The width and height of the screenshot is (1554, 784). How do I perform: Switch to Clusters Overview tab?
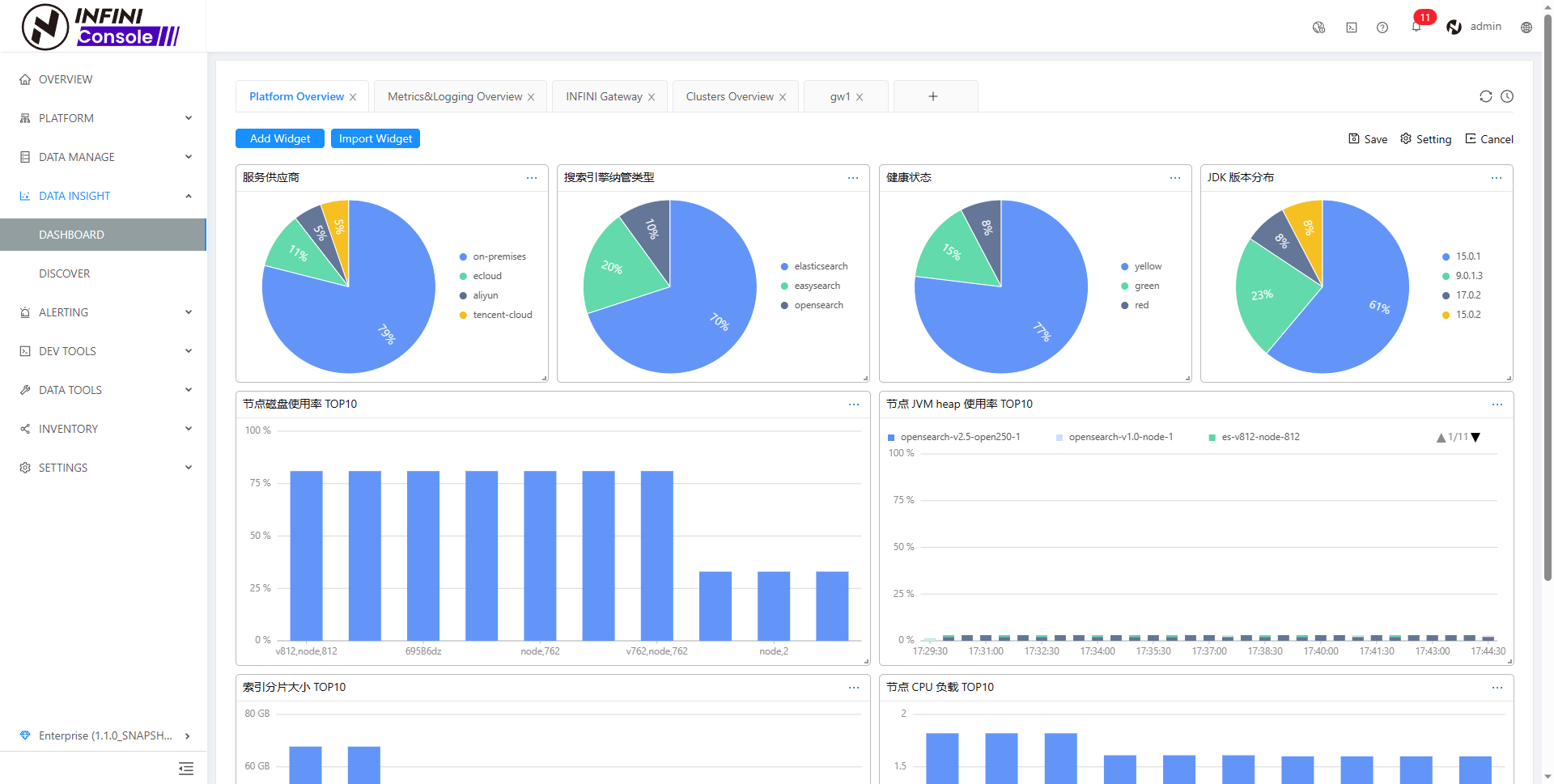click(730, 96)
